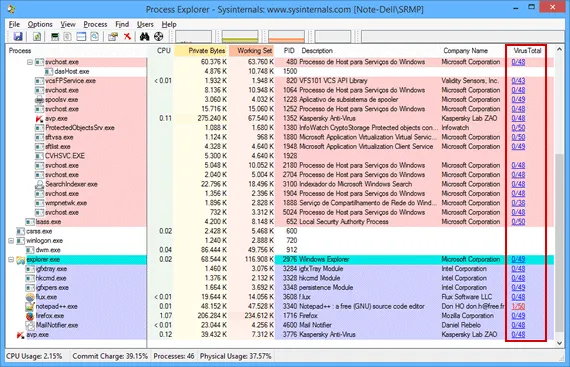Click the spoolsv.exe printer icon
Image resolution: width=570 pixels, height=367 pixels.
pyautogui.click(x=39, y=100)
